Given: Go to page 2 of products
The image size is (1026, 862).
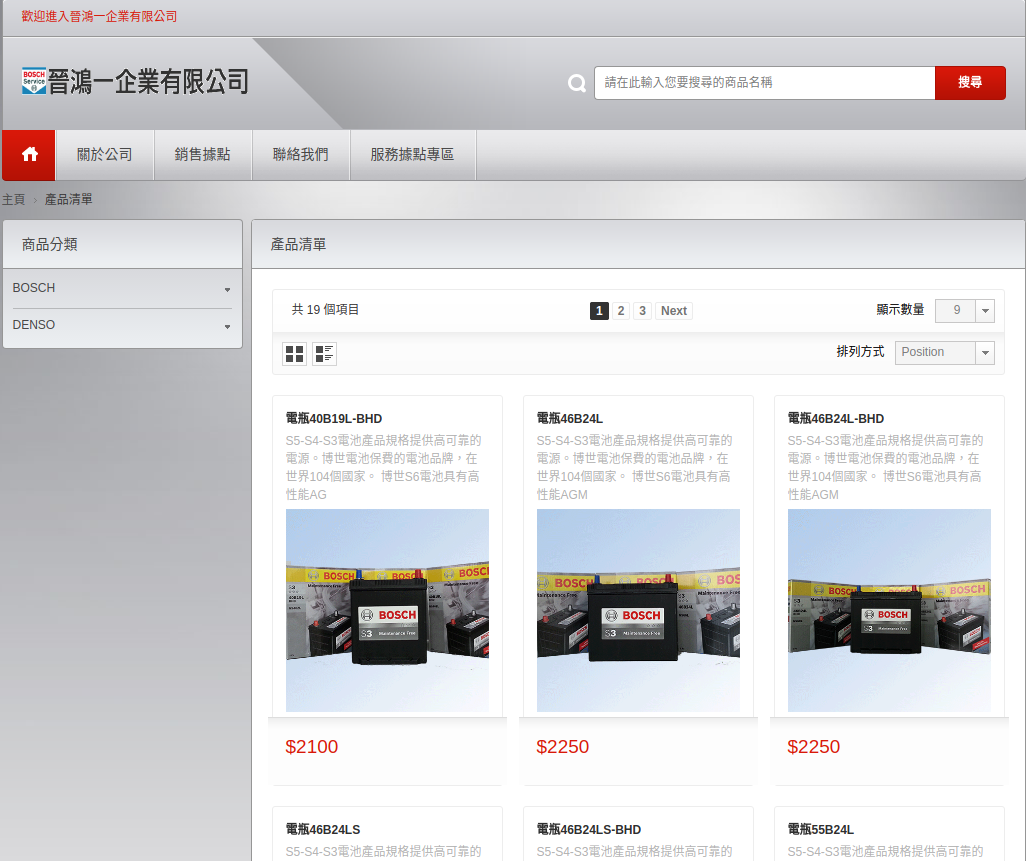Looking at the screenshot, I should [x=621, y=311].
